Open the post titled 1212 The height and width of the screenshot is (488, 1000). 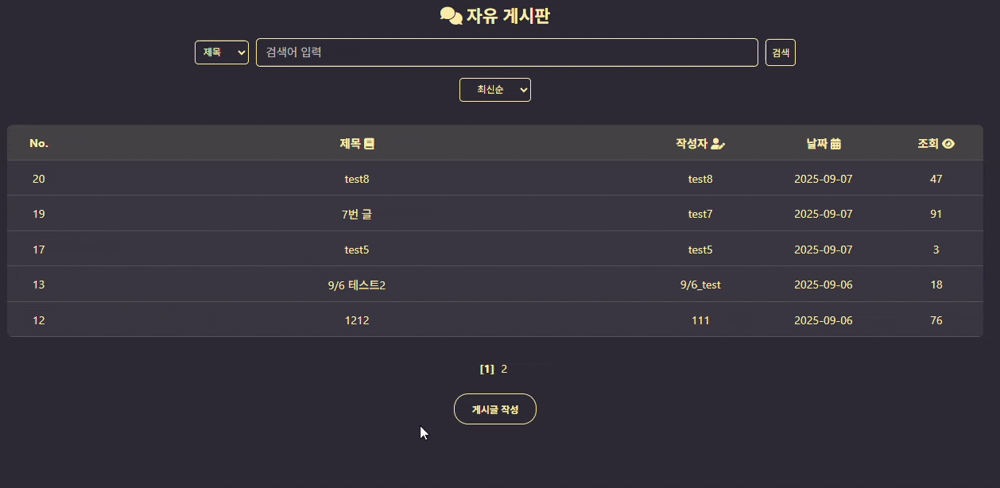[x=357, y=320]
